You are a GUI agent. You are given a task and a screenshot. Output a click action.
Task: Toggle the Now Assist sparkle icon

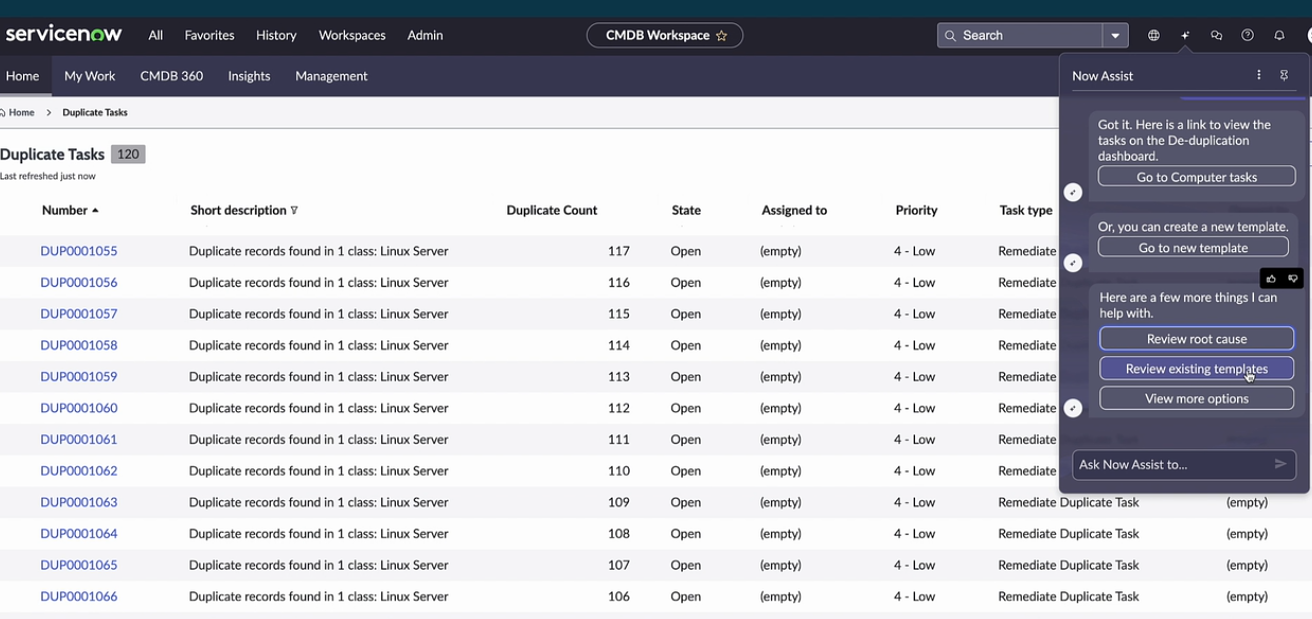pyautogui.click(x=1185, y=35)
